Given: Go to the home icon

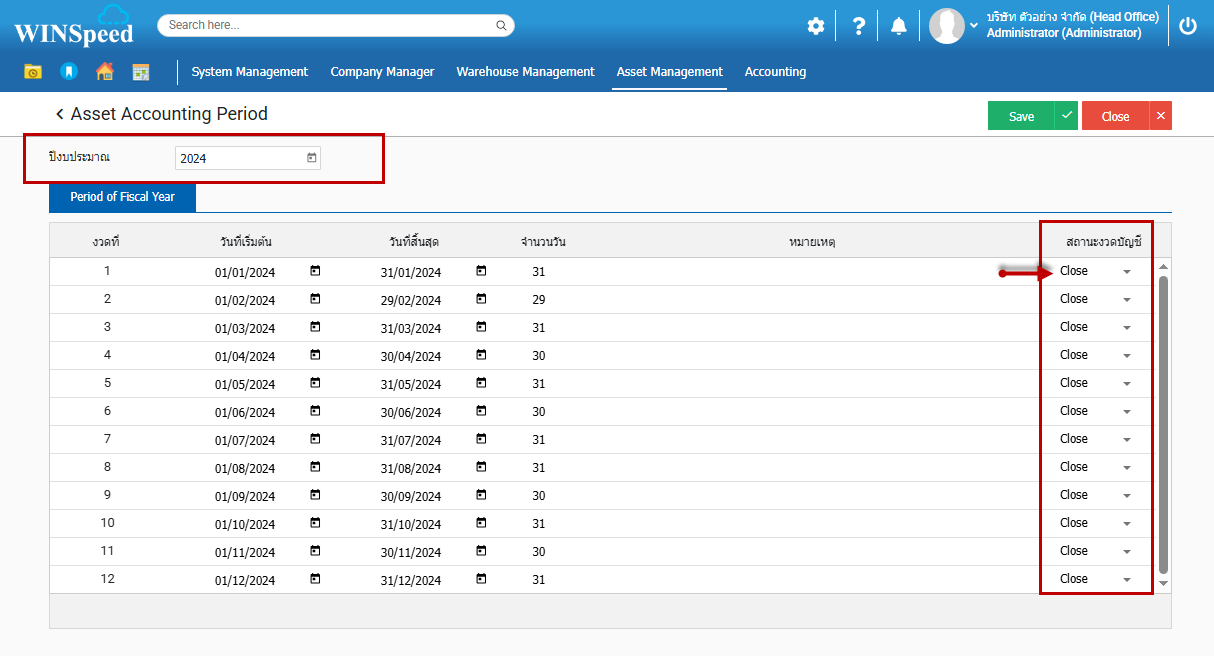Looking at the screenshot, I should tap(104, 71).
